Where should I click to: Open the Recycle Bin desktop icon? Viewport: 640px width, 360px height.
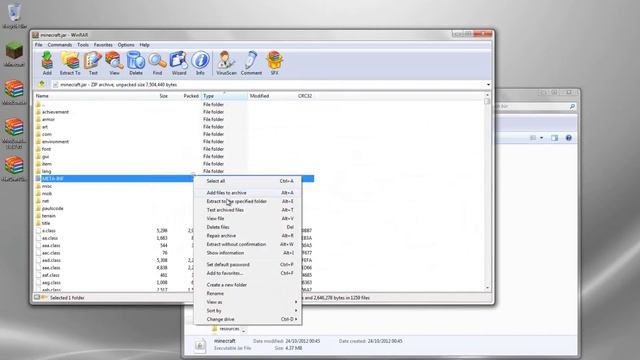click(15, 16)
